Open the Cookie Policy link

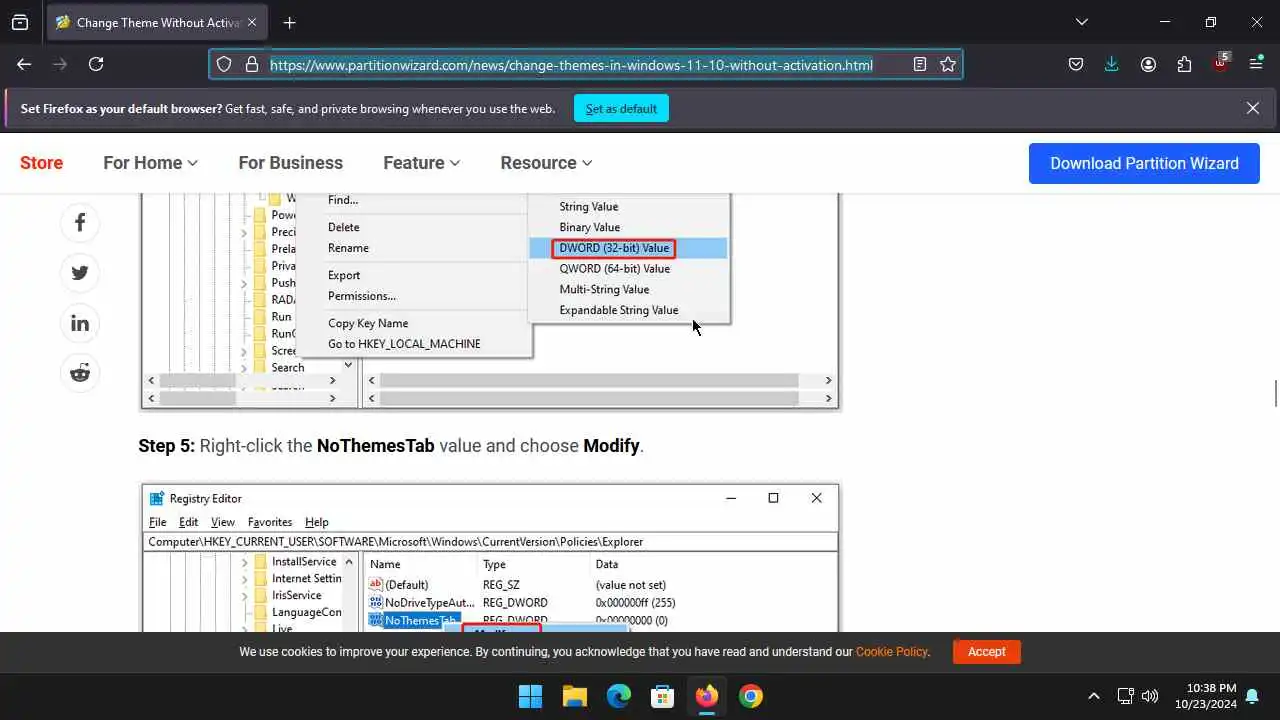point(891,651)
